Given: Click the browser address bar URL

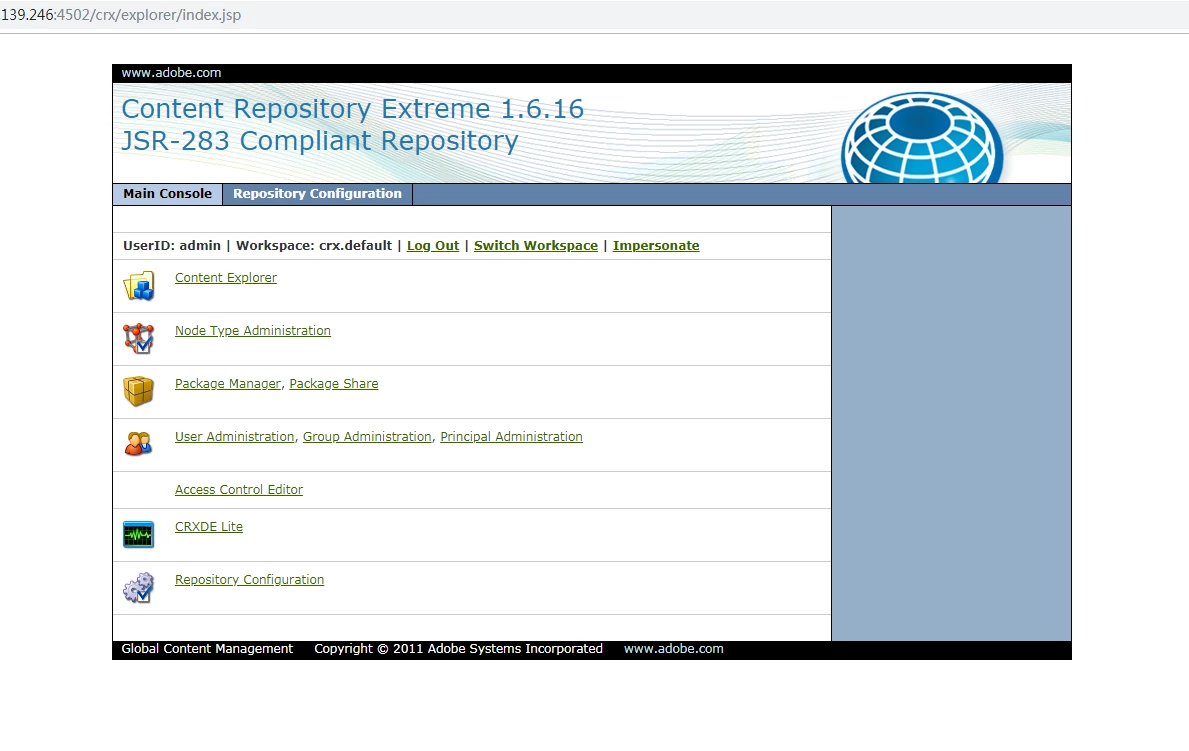Looking at the screenshot, I should coord(121,15).
